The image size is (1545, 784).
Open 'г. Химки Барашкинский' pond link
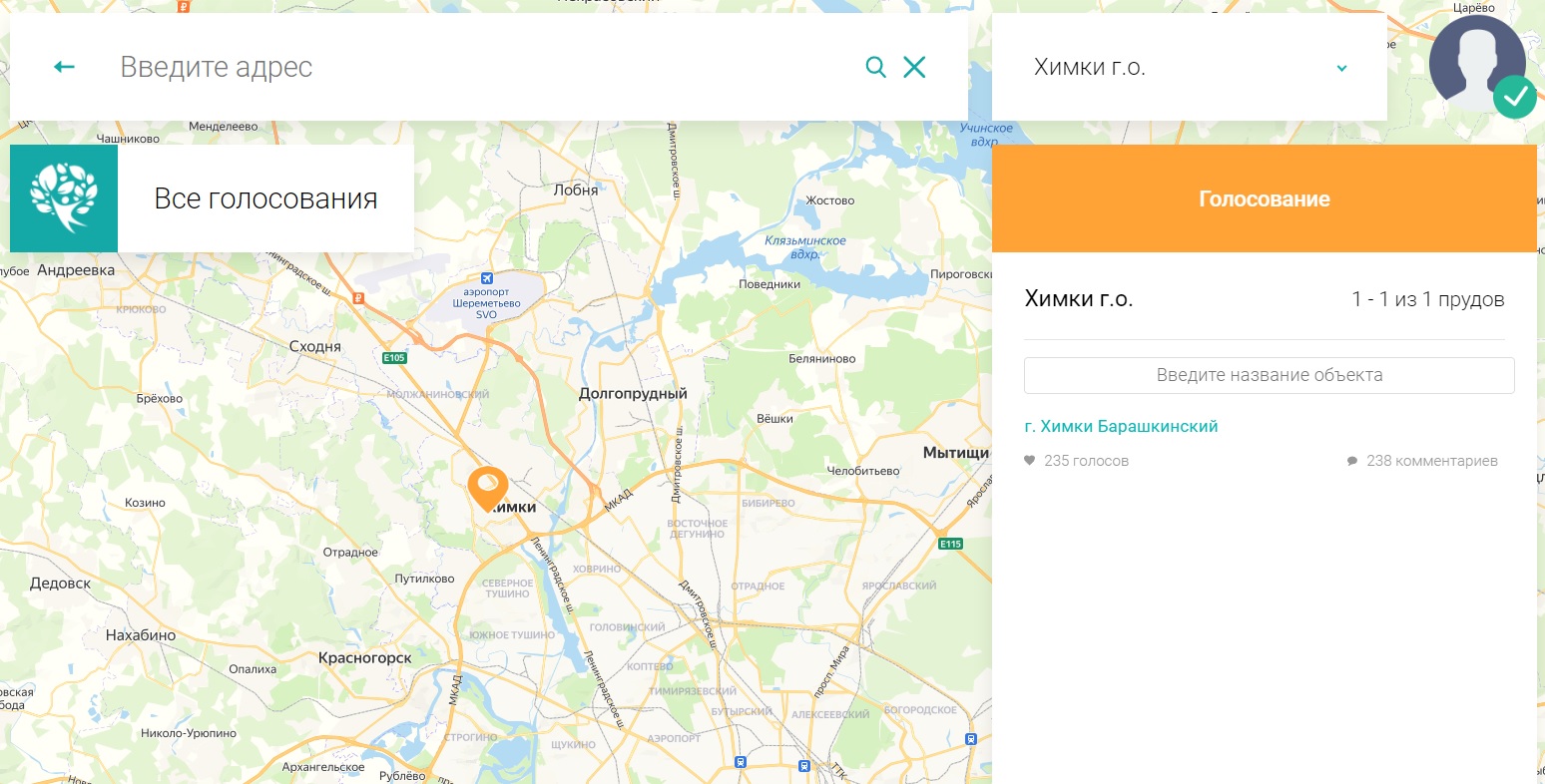[1121, 426]
